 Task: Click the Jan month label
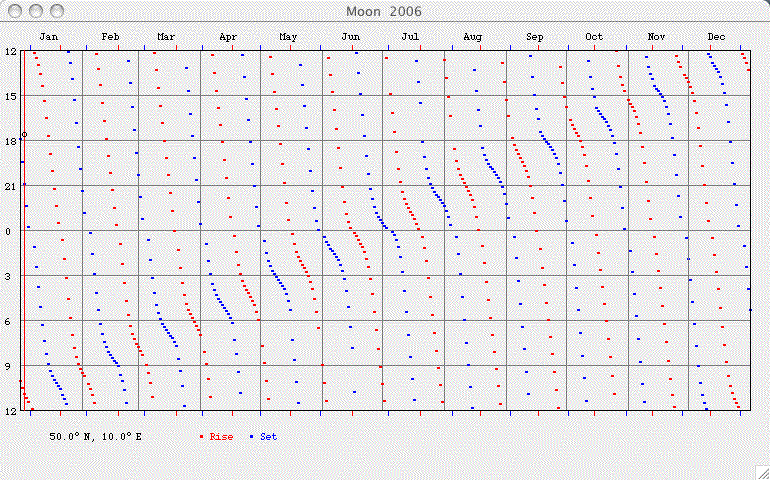[49, 37]
